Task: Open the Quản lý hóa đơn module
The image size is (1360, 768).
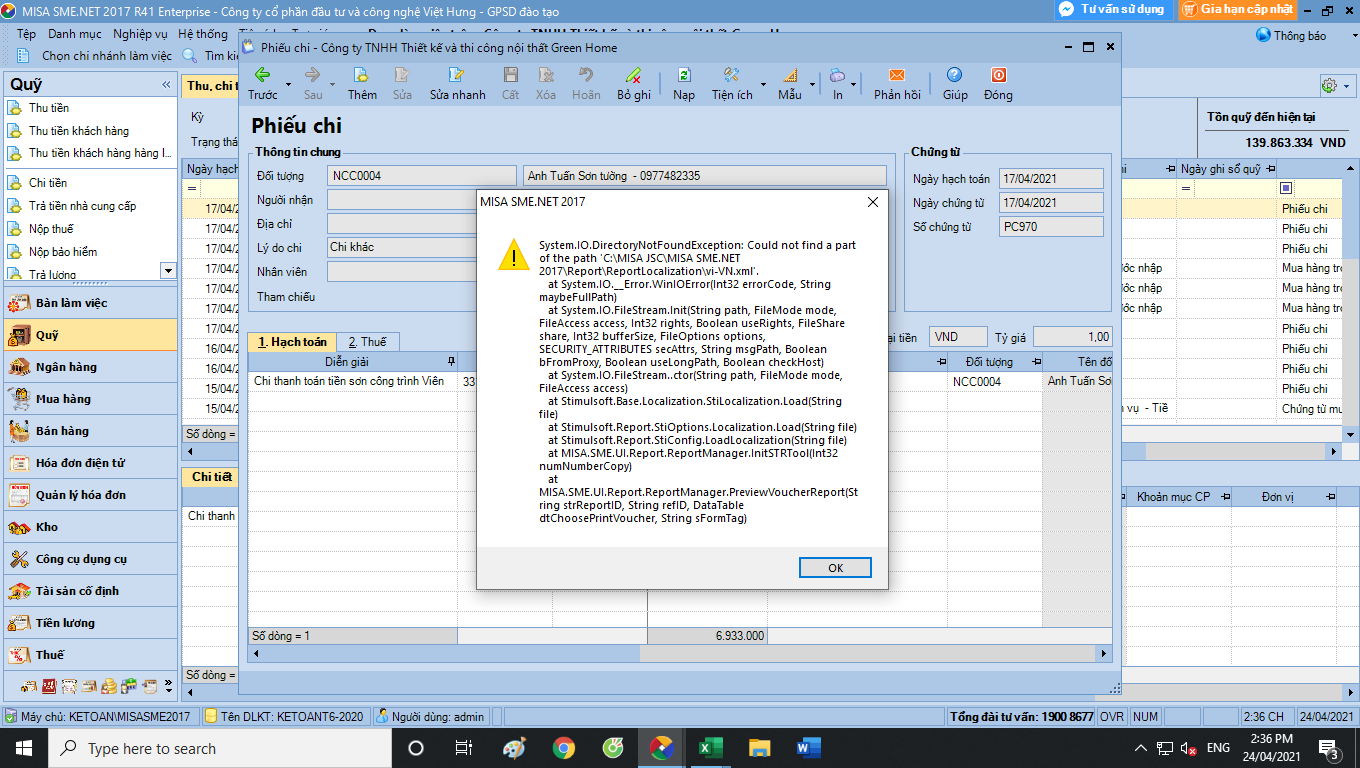Action: 91,495
